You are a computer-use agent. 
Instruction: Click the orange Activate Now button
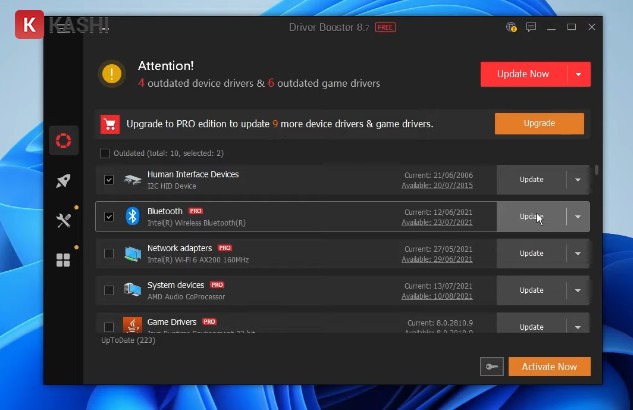click(549, 367)
